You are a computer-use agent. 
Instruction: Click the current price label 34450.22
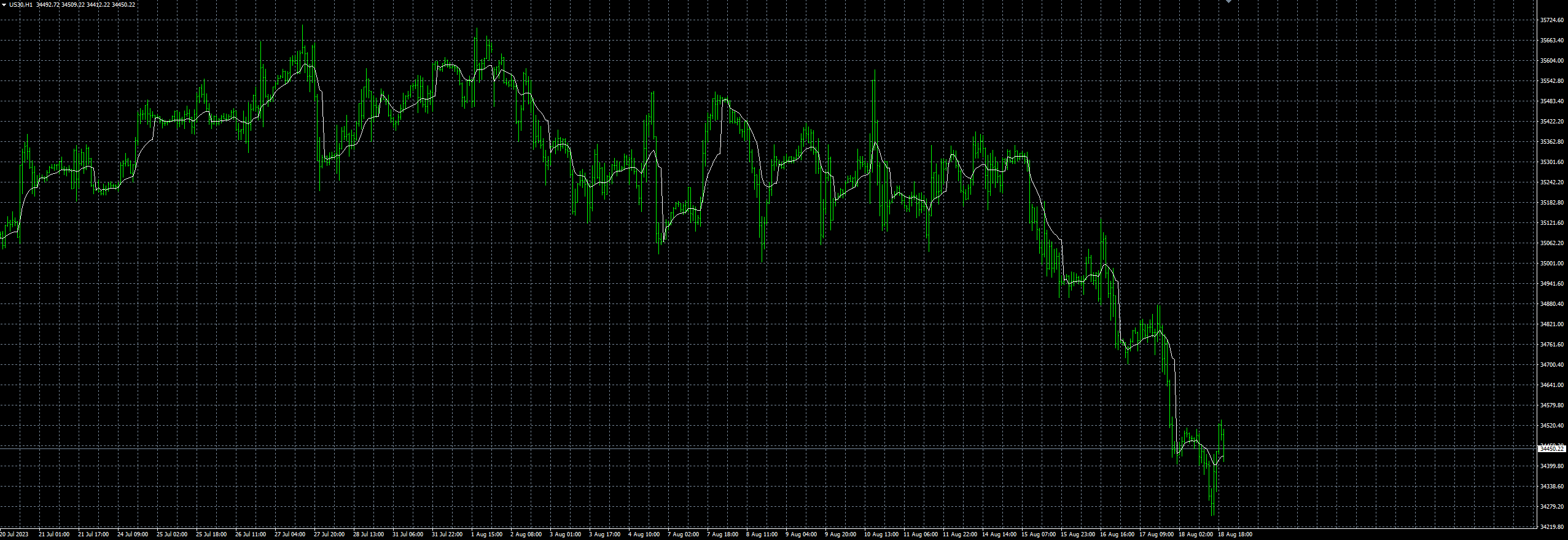point(1551,449)
